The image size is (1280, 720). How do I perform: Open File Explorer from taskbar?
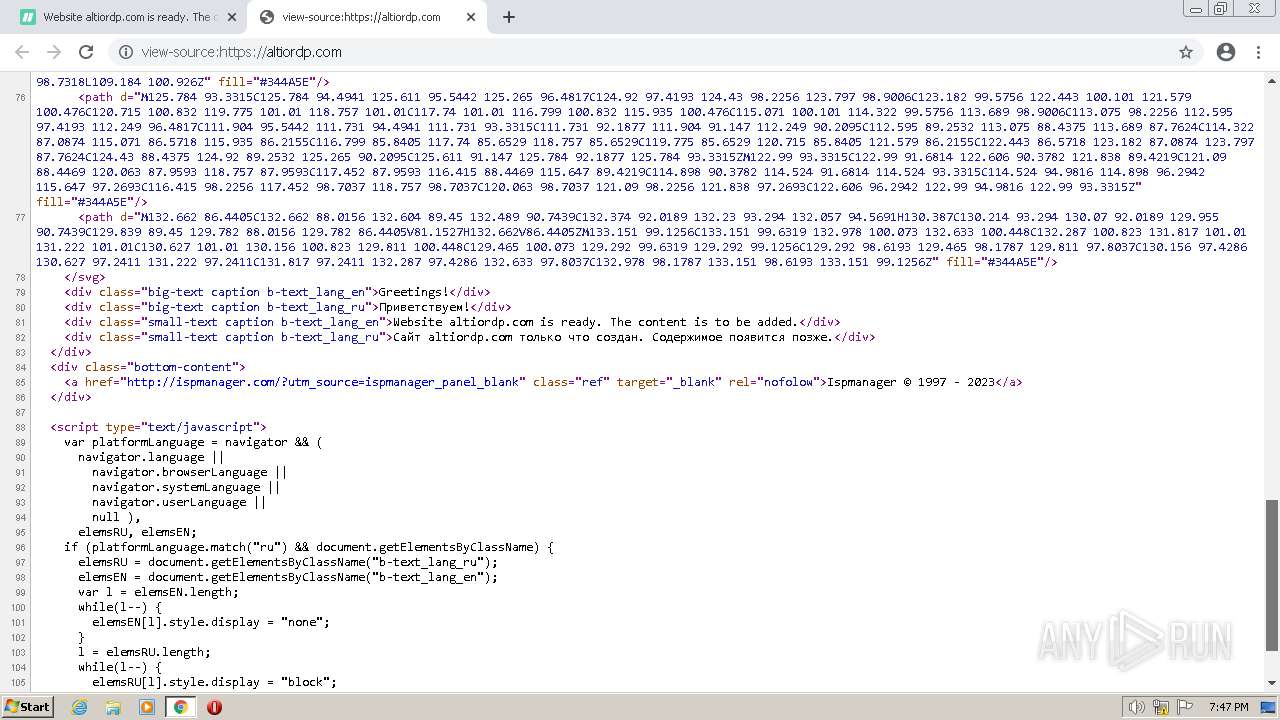click(113, 707)
